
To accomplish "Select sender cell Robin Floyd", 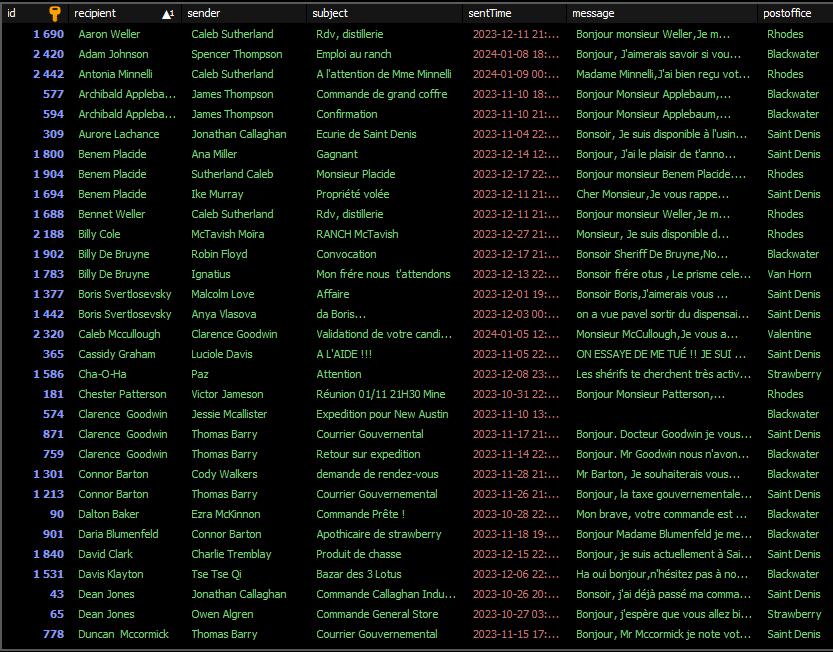I will [219, 254].
